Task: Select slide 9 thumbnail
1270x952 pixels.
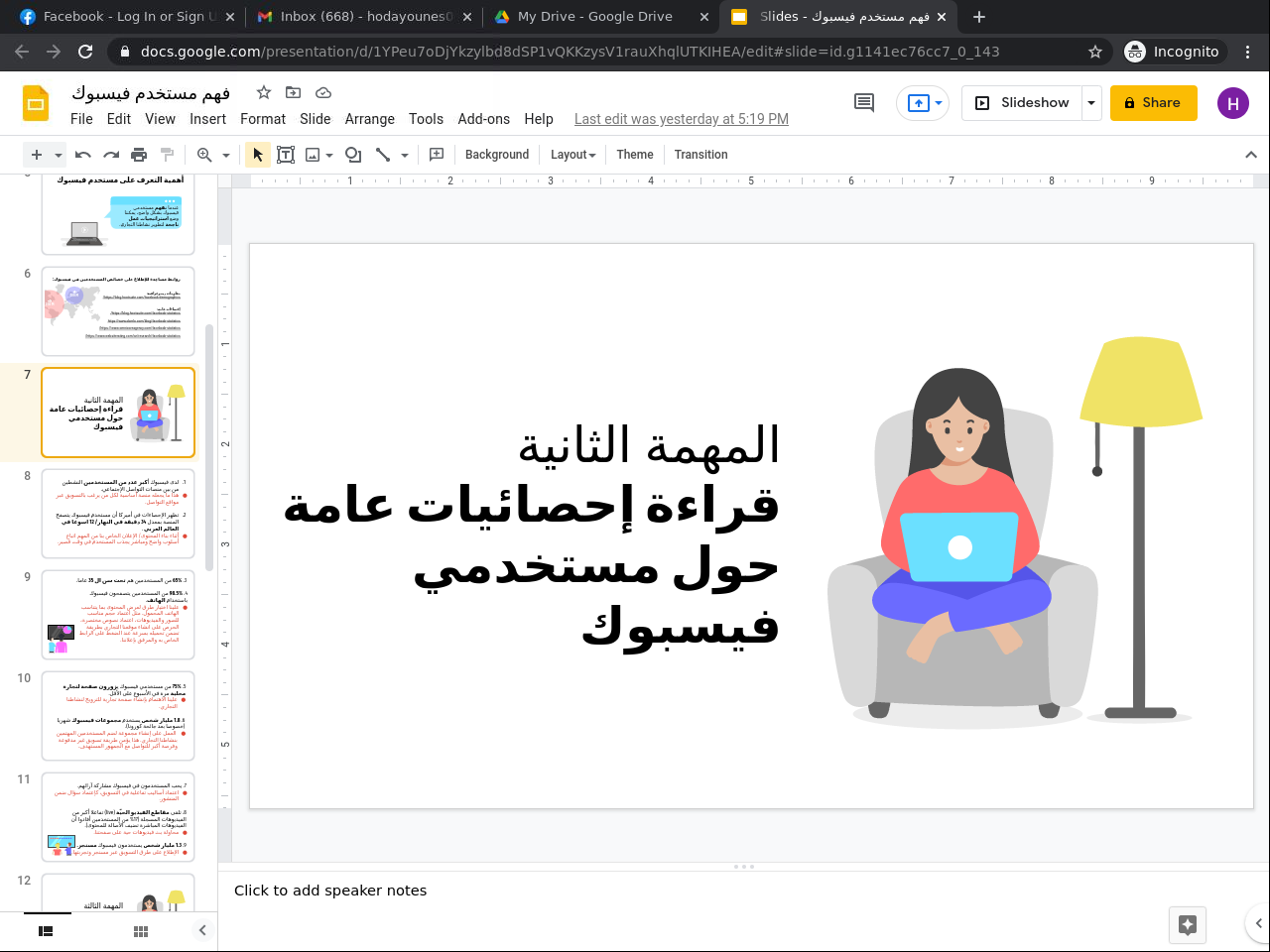Action: click(x=118, y=615)
